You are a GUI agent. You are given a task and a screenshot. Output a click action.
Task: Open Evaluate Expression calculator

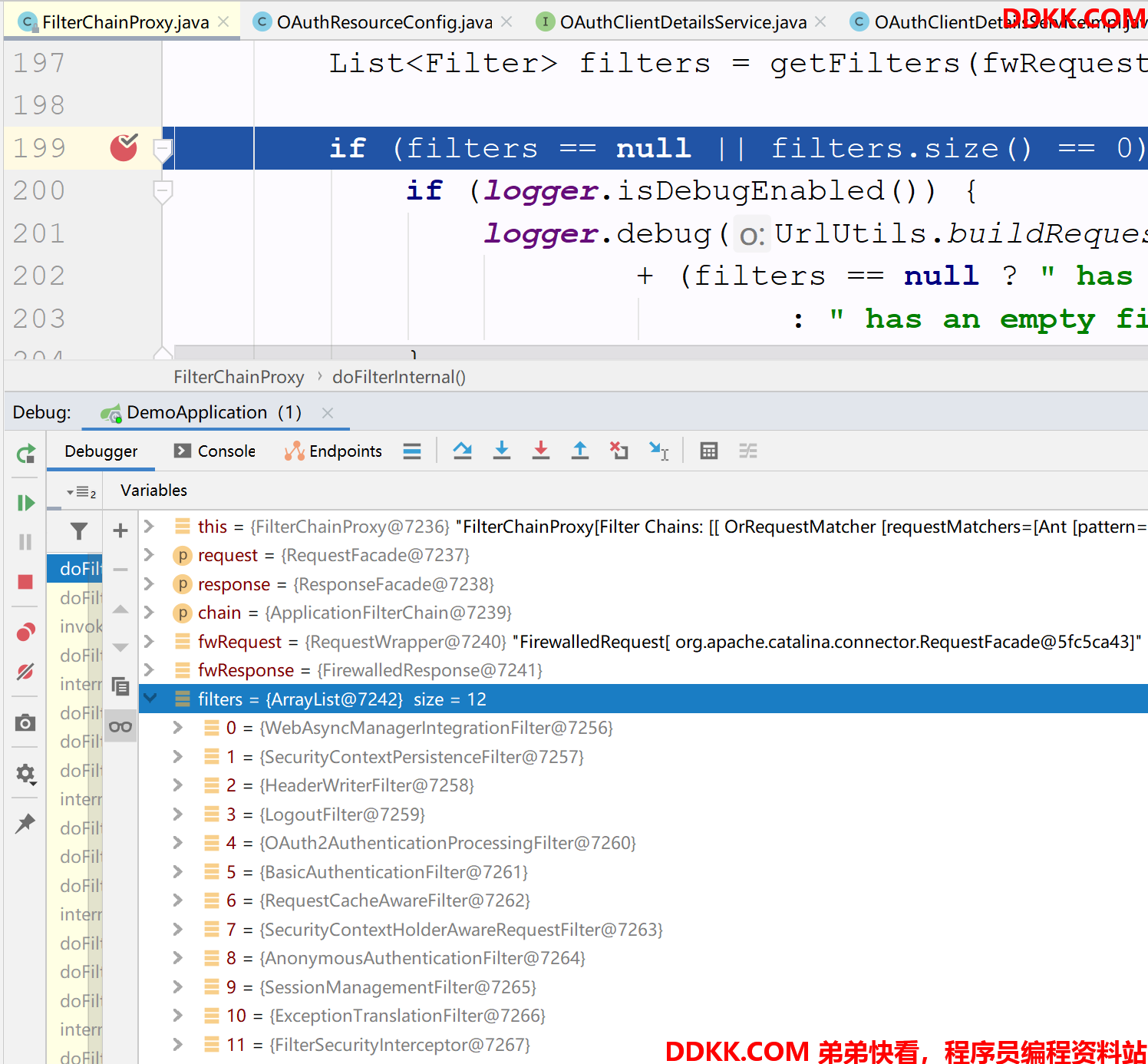click(x=709, y=451)
